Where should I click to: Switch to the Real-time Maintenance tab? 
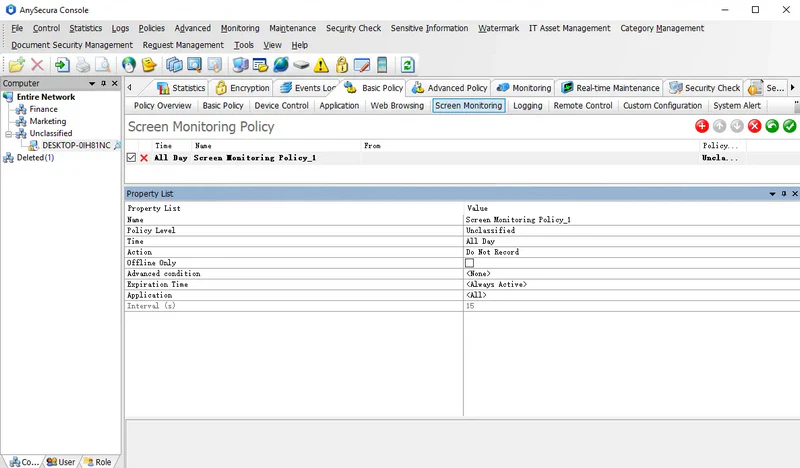610,88
